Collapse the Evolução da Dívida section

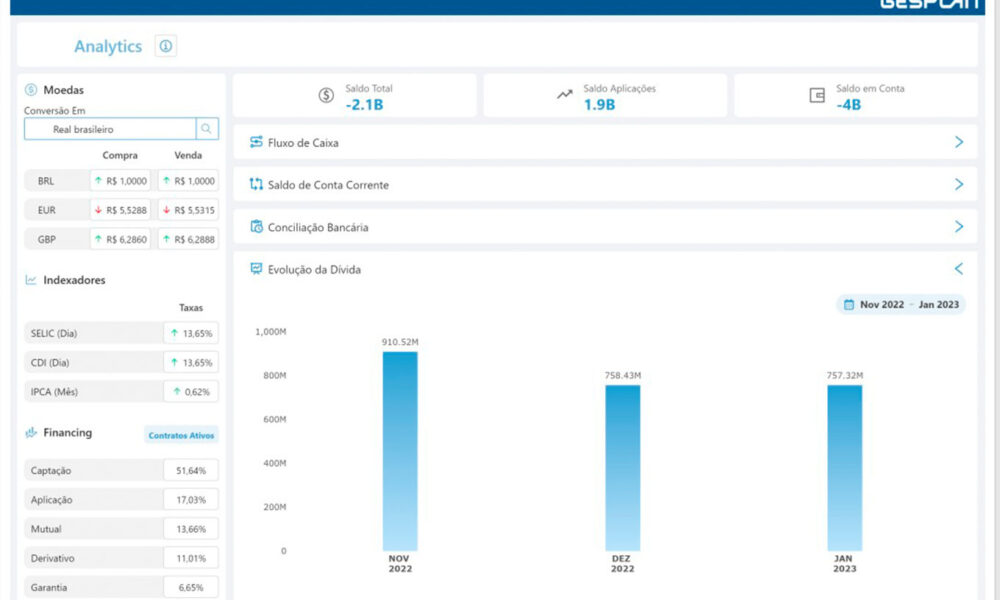(958, 269)
